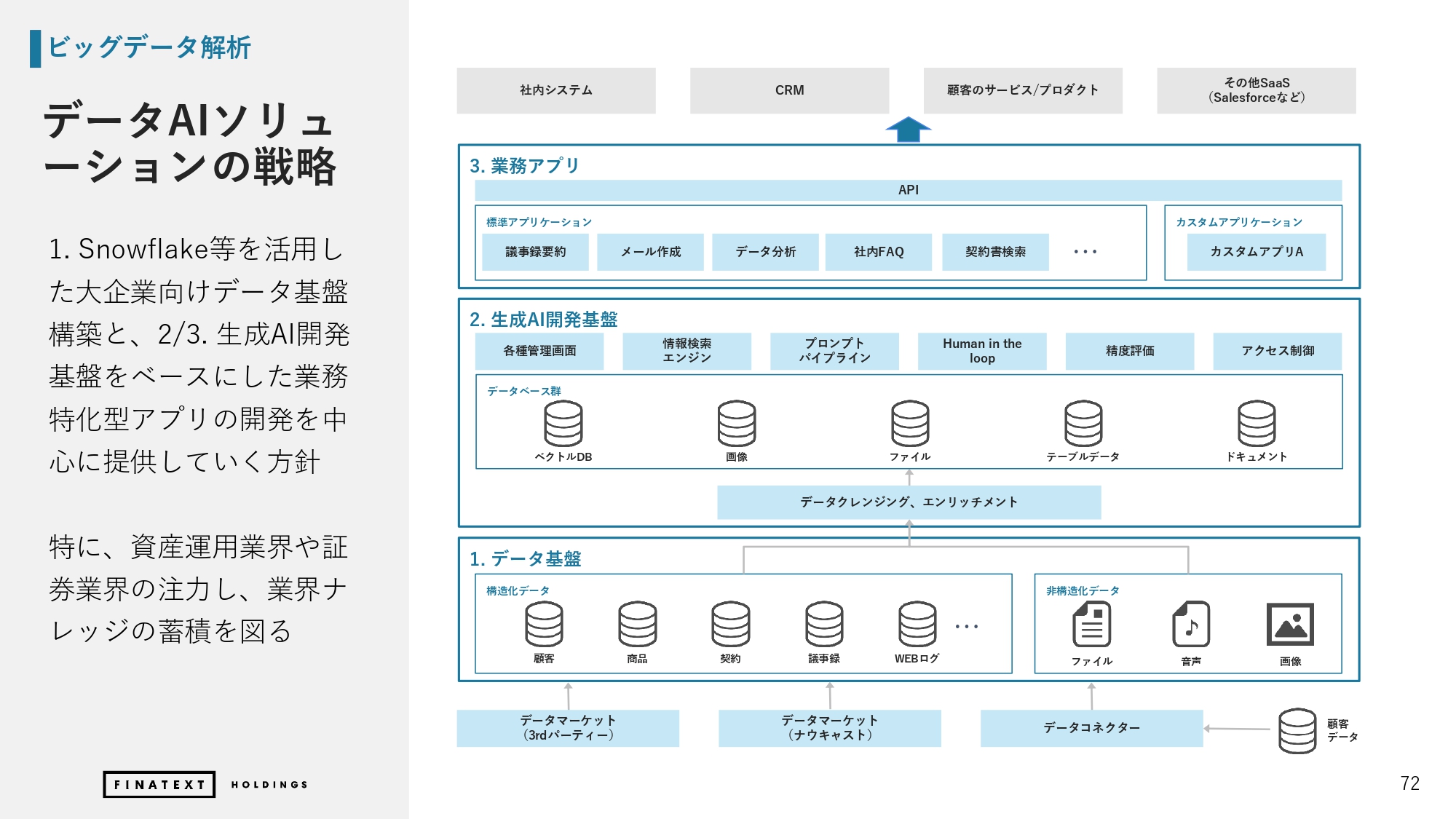1456x819 pixels.
Task: Select the 社内FAQ application
Action: (879, 252)
